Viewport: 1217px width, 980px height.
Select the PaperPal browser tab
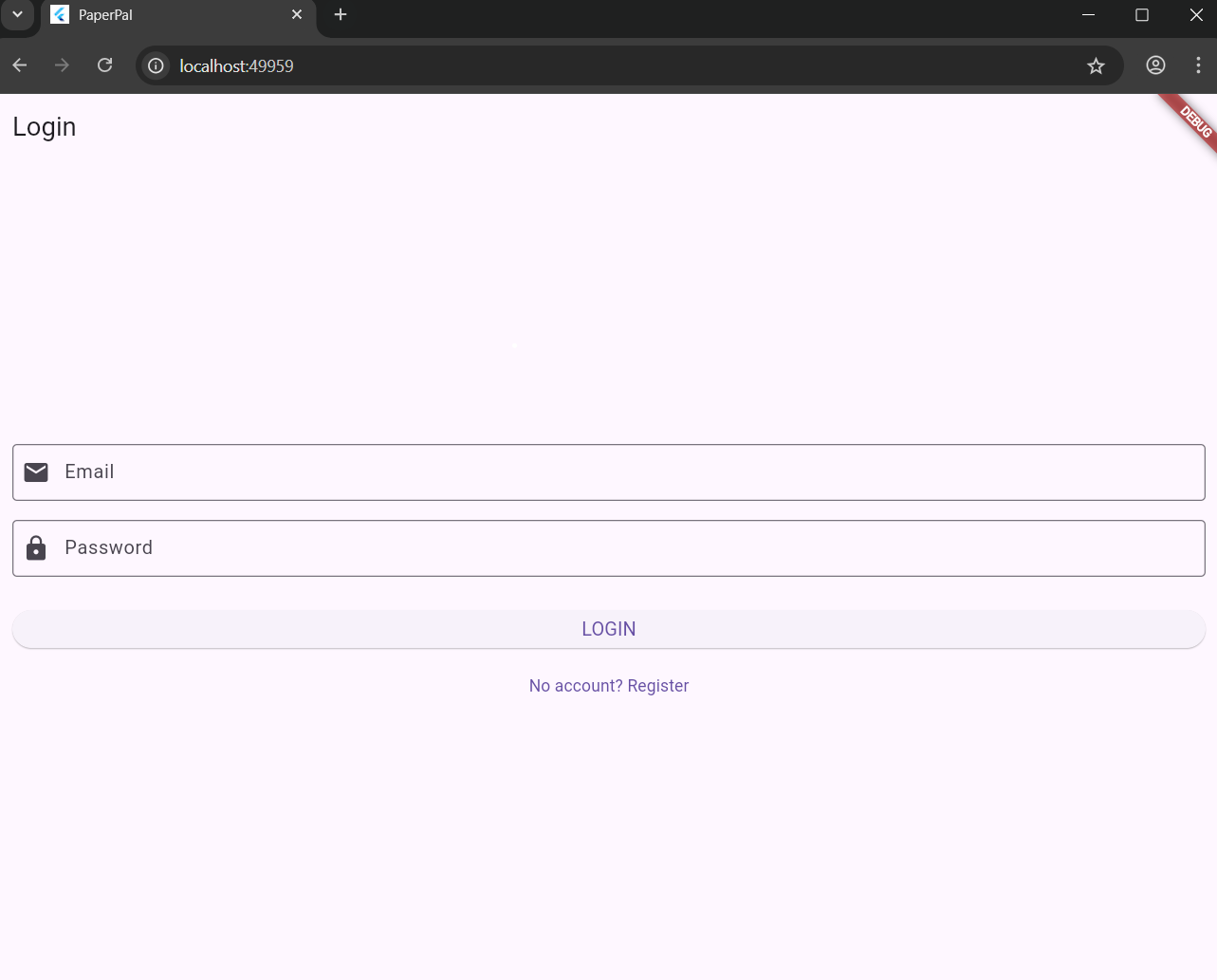(x=171, y=15)
